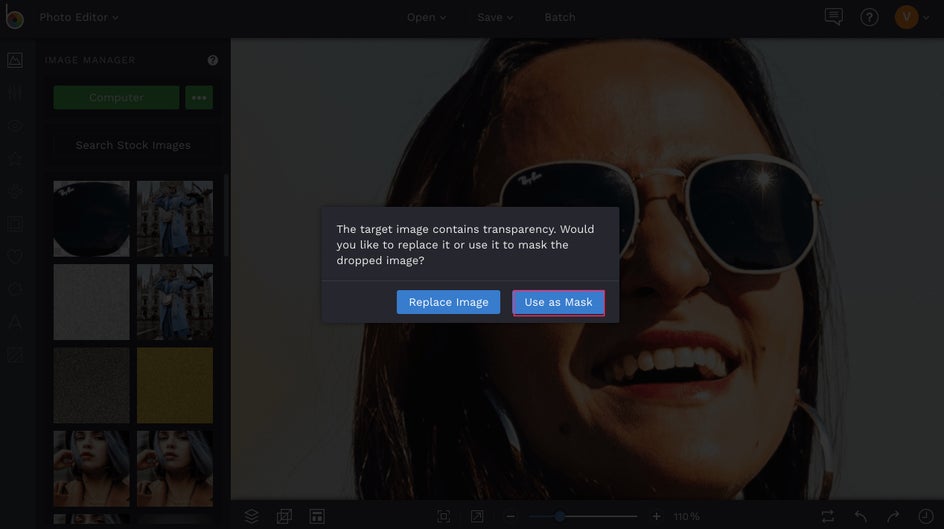
Task: Open the Frames sidebar tool
Action: (x=15, y=224)
